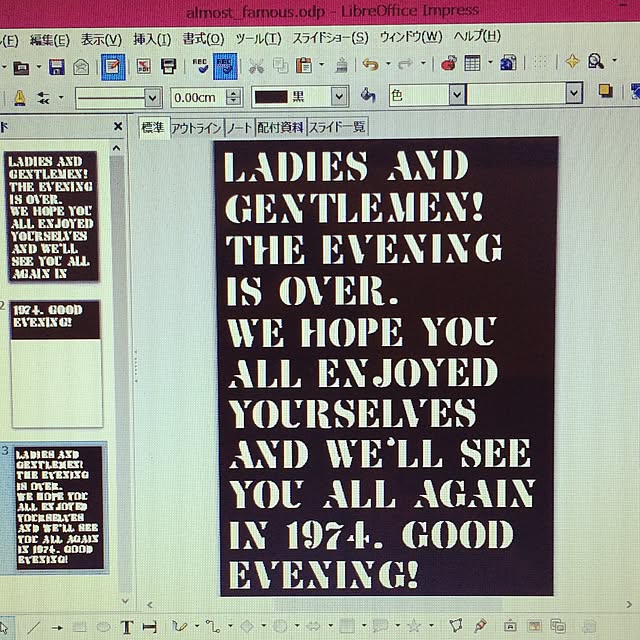Switch to the スライド一覧 tab
640x640 pixels.
point(337,127)
